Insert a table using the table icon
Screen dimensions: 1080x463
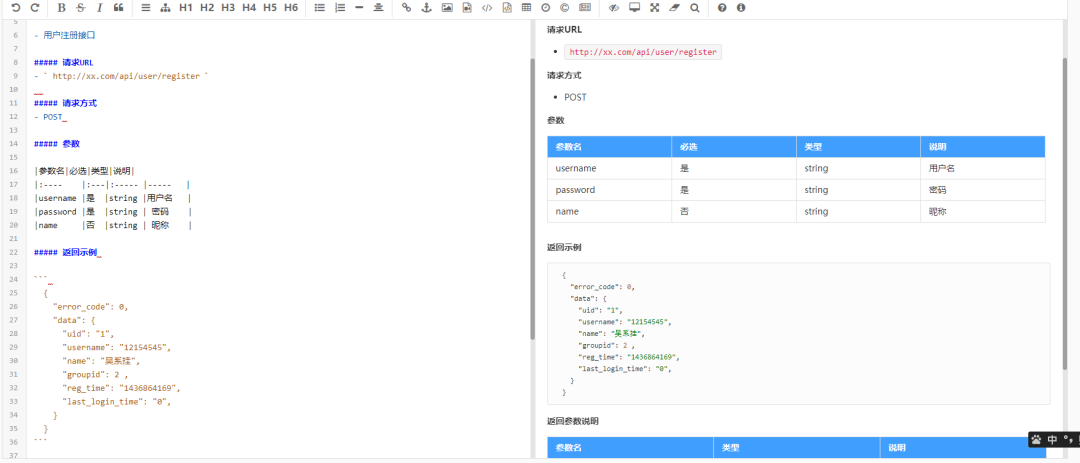coord(526,8)
